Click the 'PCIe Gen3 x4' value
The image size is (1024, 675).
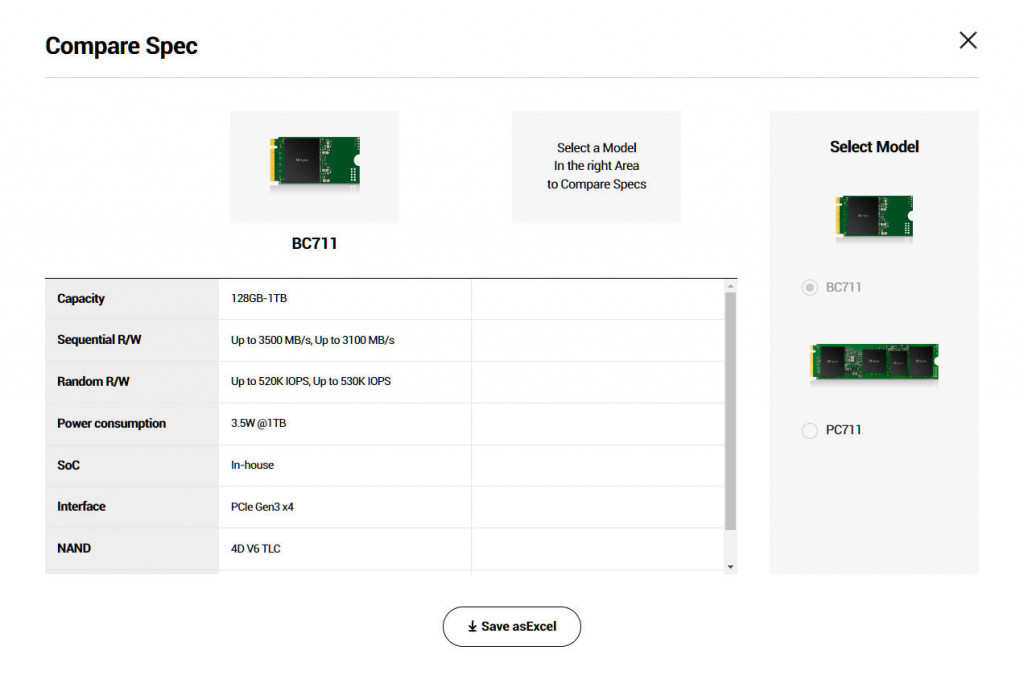point(262,507)
